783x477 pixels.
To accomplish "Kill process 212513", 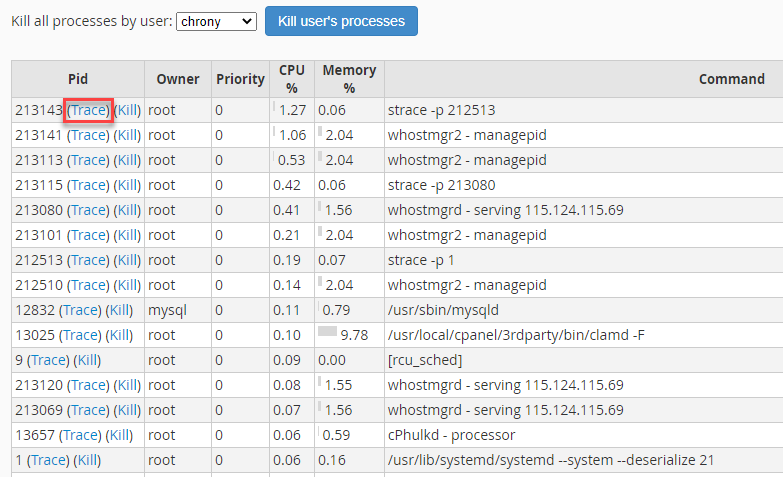I will coord(127,260).
